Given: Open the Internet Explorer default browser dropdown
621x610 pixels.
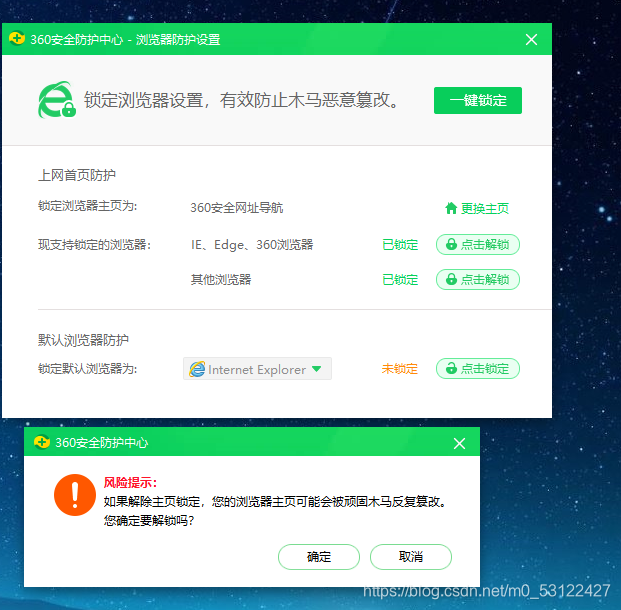Looking at the screenshot, I should coord(257,369).
